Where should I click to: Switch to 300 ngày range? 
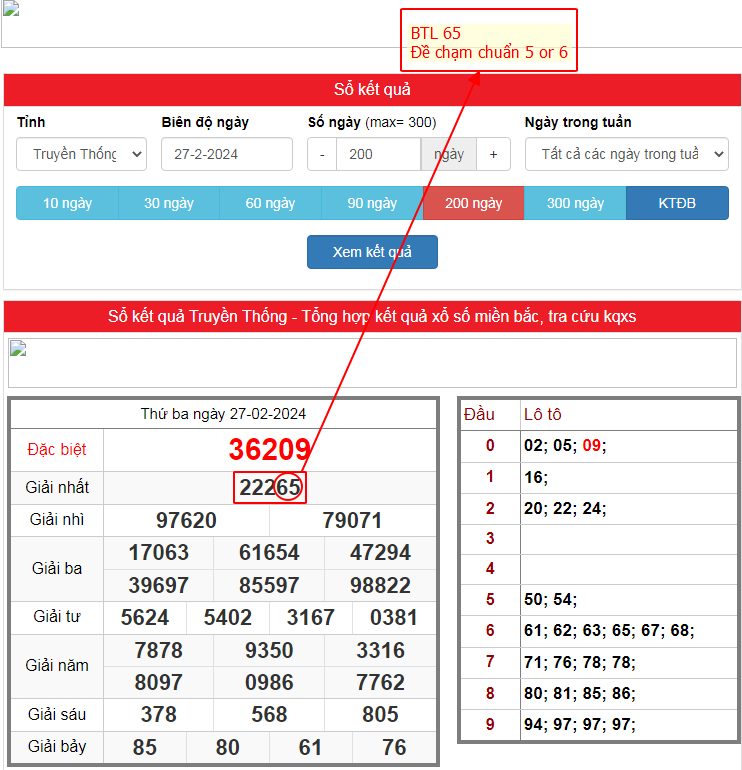575,203
